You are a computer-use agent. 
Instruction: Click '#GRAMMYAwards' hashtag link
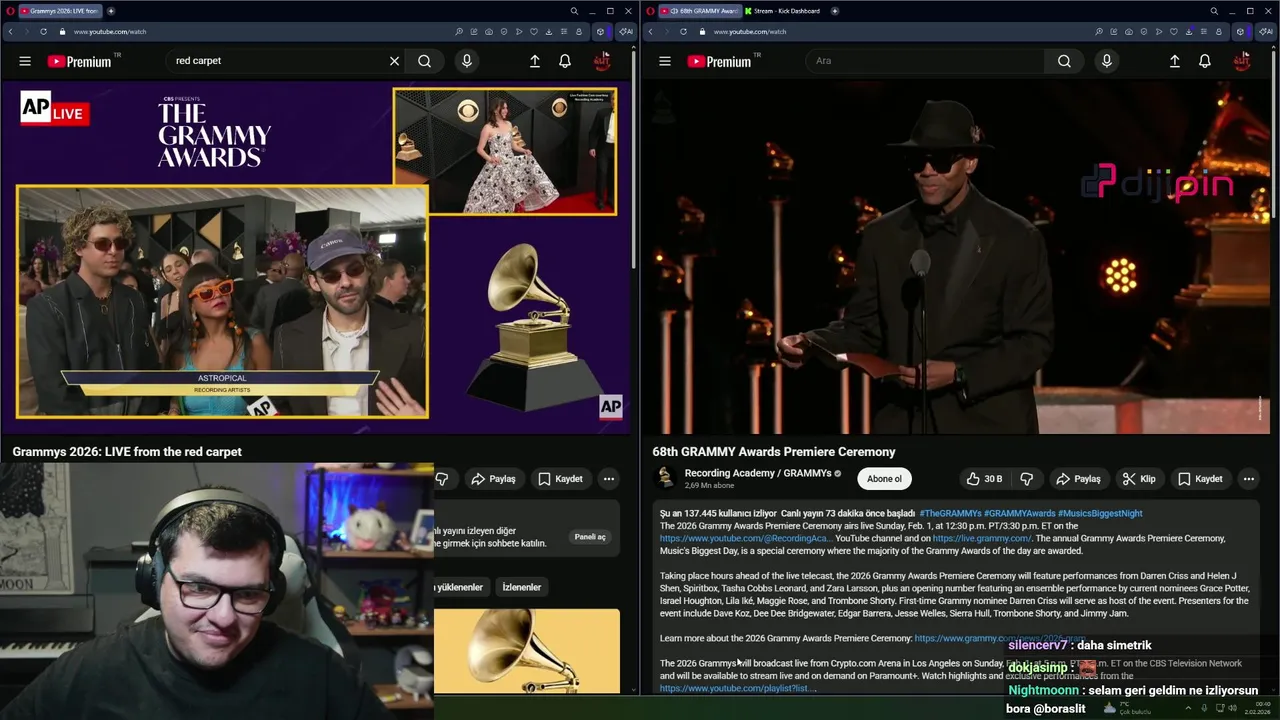tap(1019, 513)
